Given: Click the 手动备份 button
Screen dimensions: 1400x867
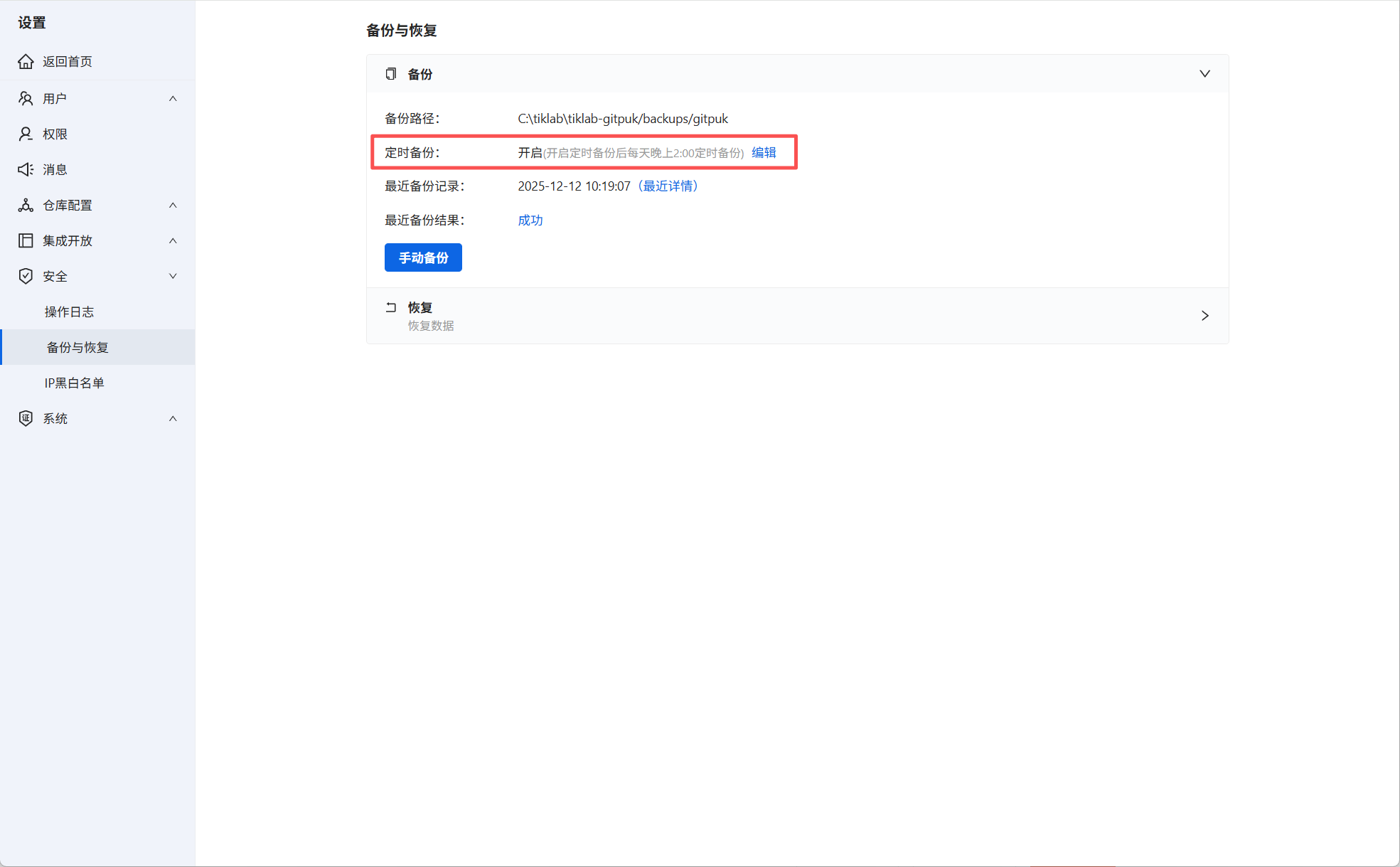Looking at the screenshot, I should 423,257.
